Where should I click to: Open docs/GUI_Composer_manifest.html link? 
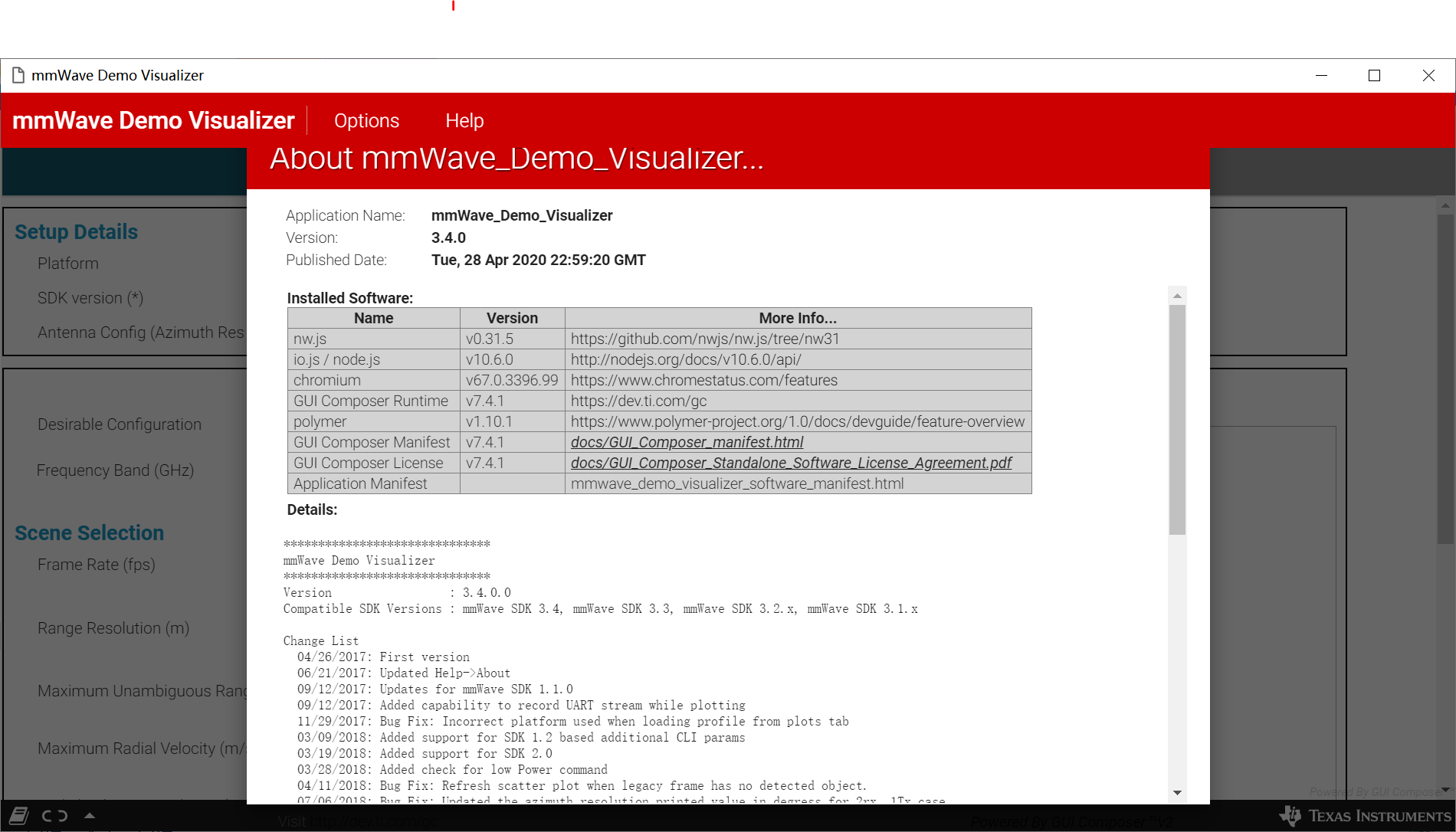tap(687, 442)
